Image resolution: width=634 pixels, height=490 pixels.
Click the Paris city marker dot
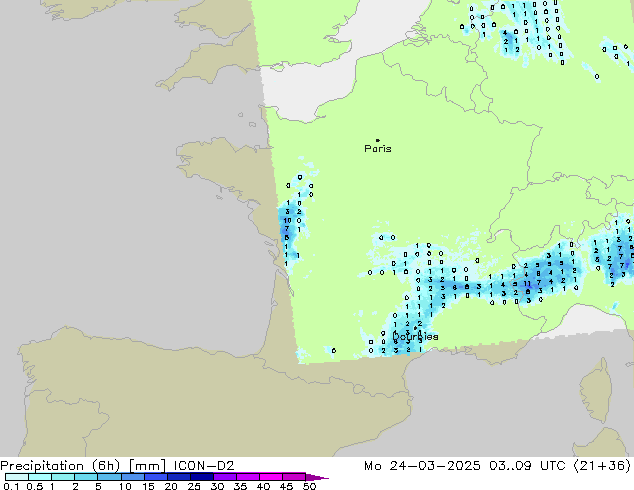pyautogui.click(x=378, y=140)
